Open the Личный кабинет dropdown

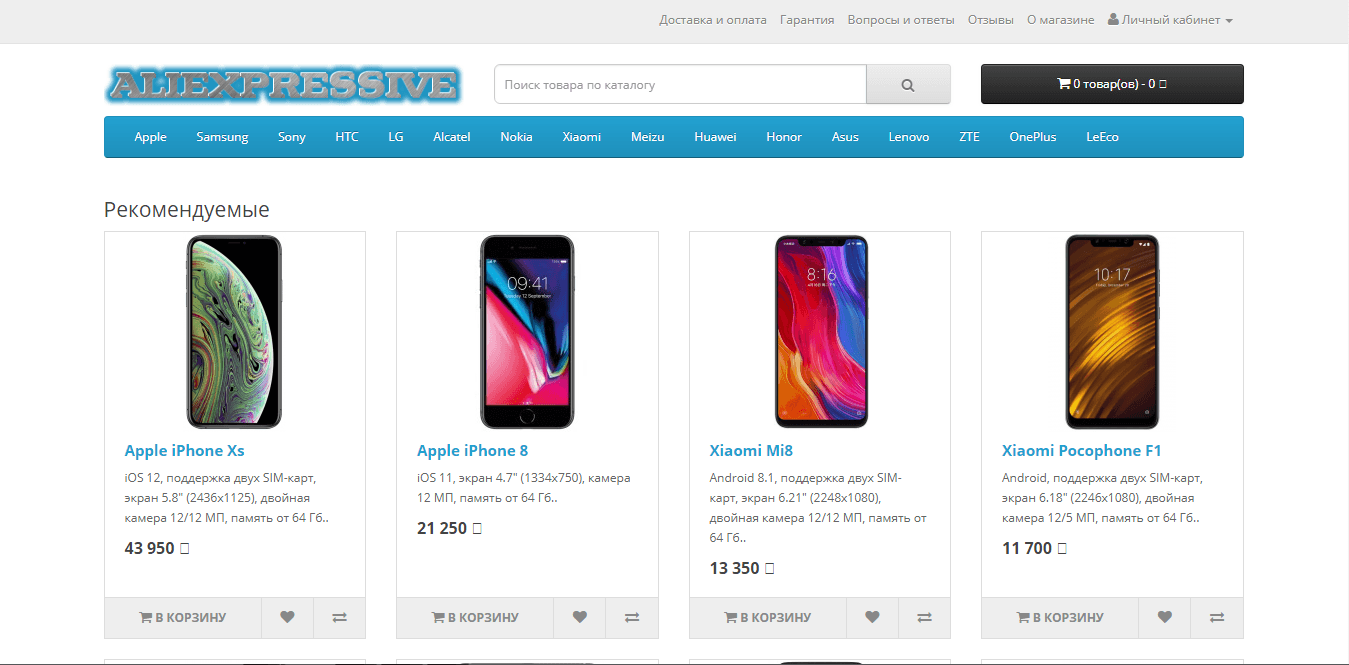click(1170, 20)
